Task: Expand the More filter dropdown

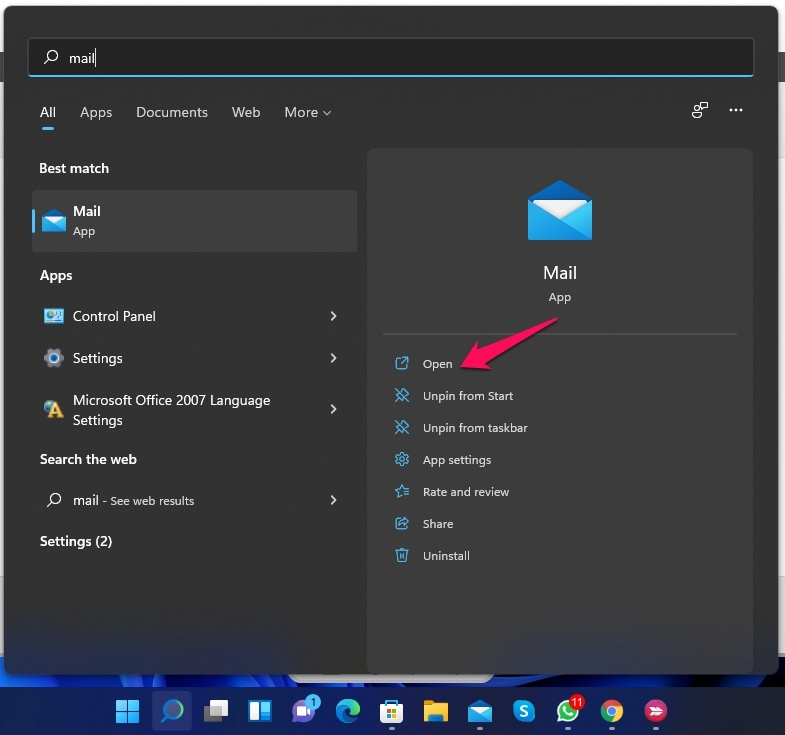Action: [x=307, y=113]
